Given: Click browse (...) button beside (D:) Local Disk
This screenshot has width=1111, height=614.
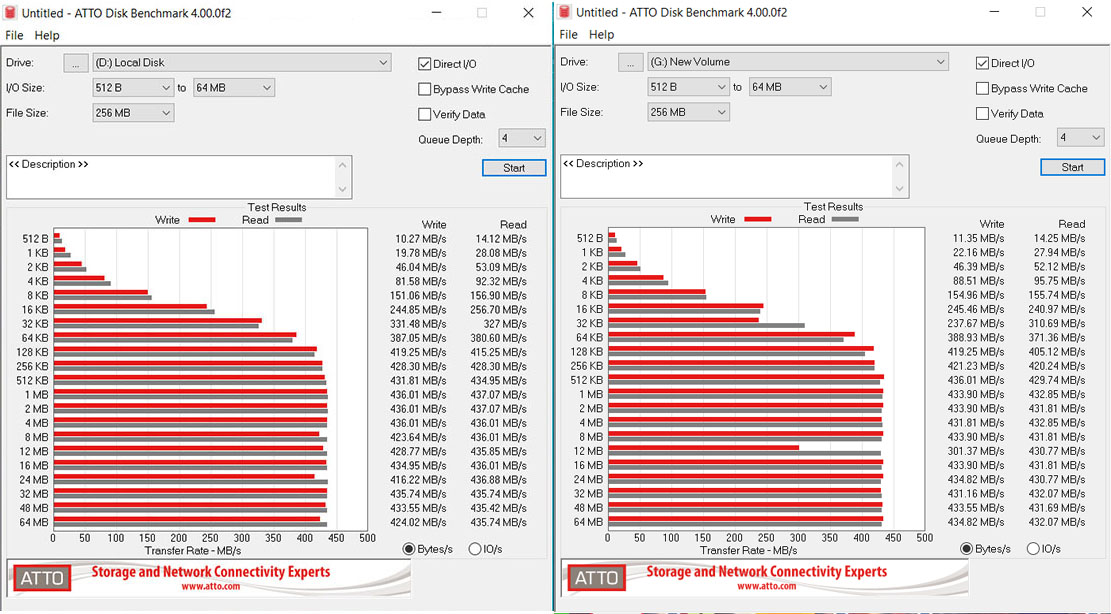Looking at the screenshot, I should (76, 63).
